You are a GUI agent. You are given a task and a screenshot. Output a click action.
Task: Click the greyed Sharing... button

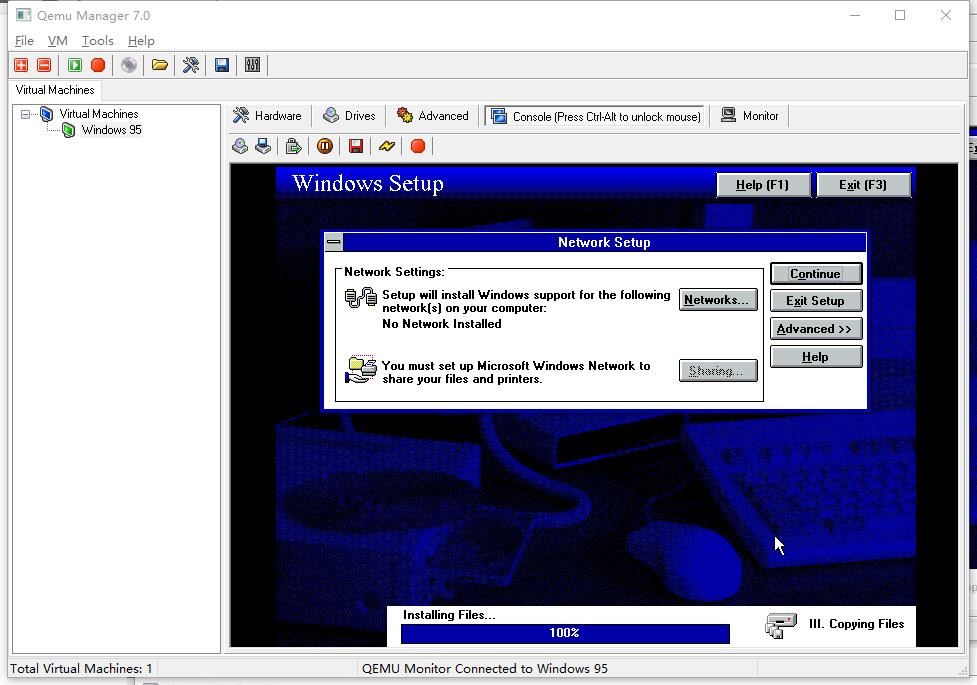coord(718,371)
